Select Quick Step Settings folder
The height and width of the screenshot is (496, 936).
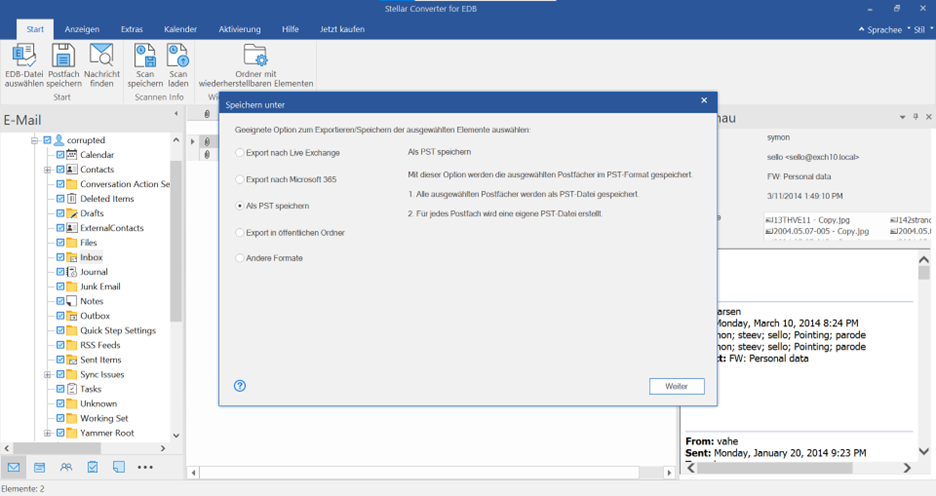[118, 331]
